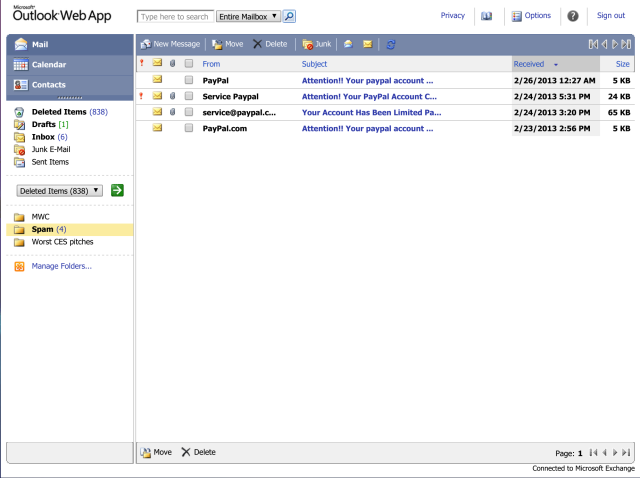This screenshot has height=478, width=640.
Task: Click the Manage Folders icon
Action: point(19,266)
